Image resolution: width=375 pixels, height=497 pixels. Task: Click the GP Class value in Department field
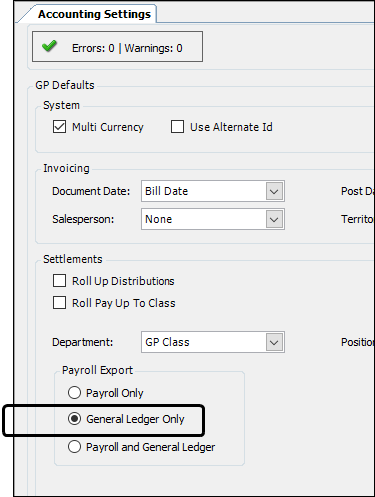point(167,342)
